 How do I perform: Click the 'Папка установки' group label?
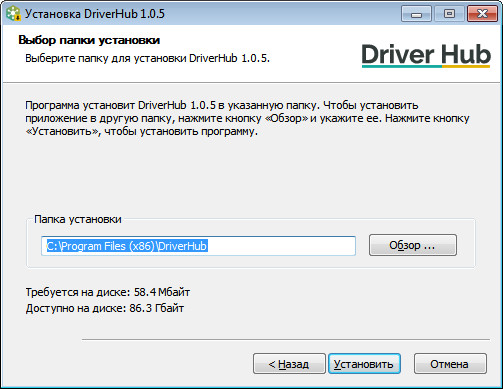click(78, 219)
